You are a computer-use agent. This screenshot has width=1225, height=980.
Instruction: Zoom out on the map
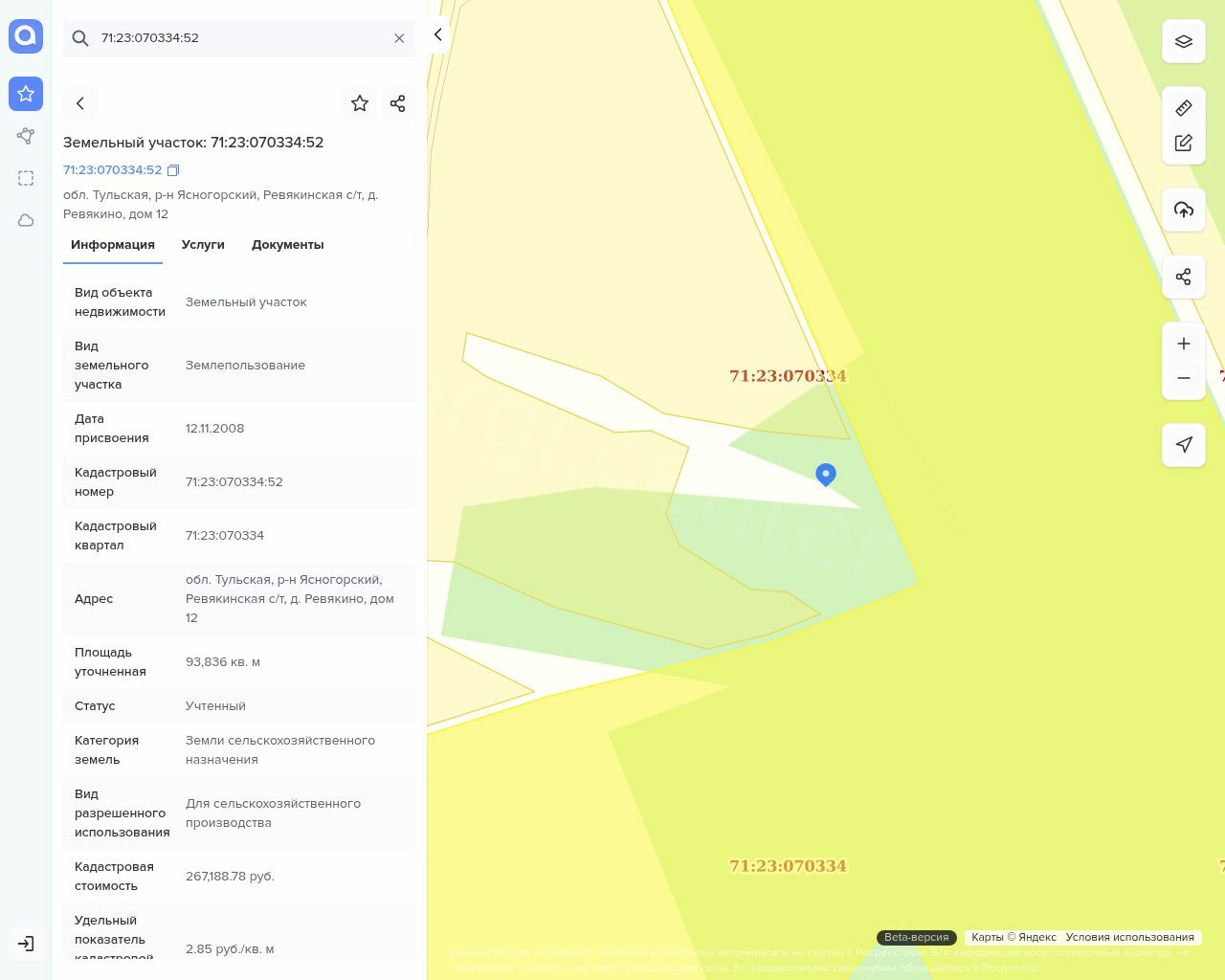(1183, 378)
